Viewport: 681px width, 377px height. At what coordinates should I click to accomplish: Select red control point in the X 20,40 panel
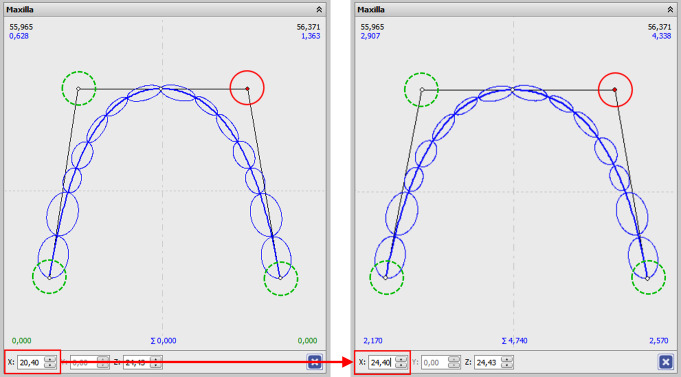coord(247,89)
